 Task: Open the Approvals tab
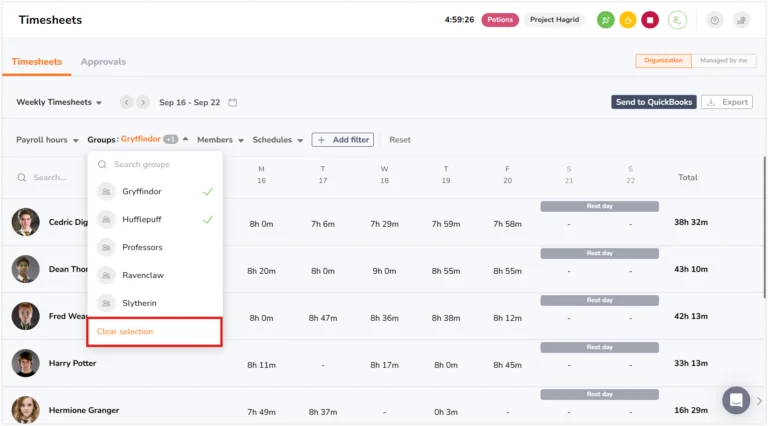(103, 62)
